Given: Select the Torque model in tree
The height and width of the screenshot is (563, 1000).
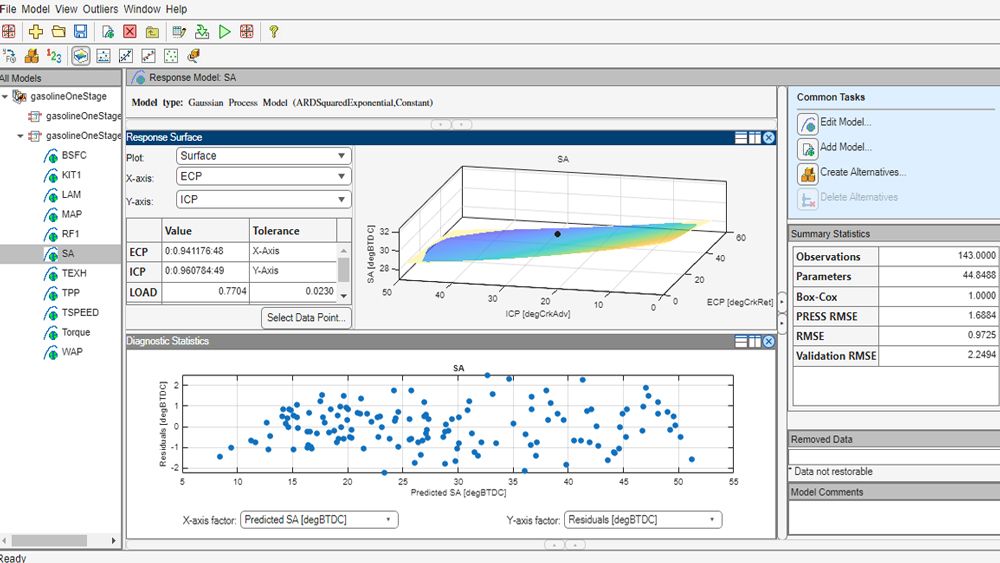Looking at the screenshot, I should pyautogui.click(x=75, y=332).
